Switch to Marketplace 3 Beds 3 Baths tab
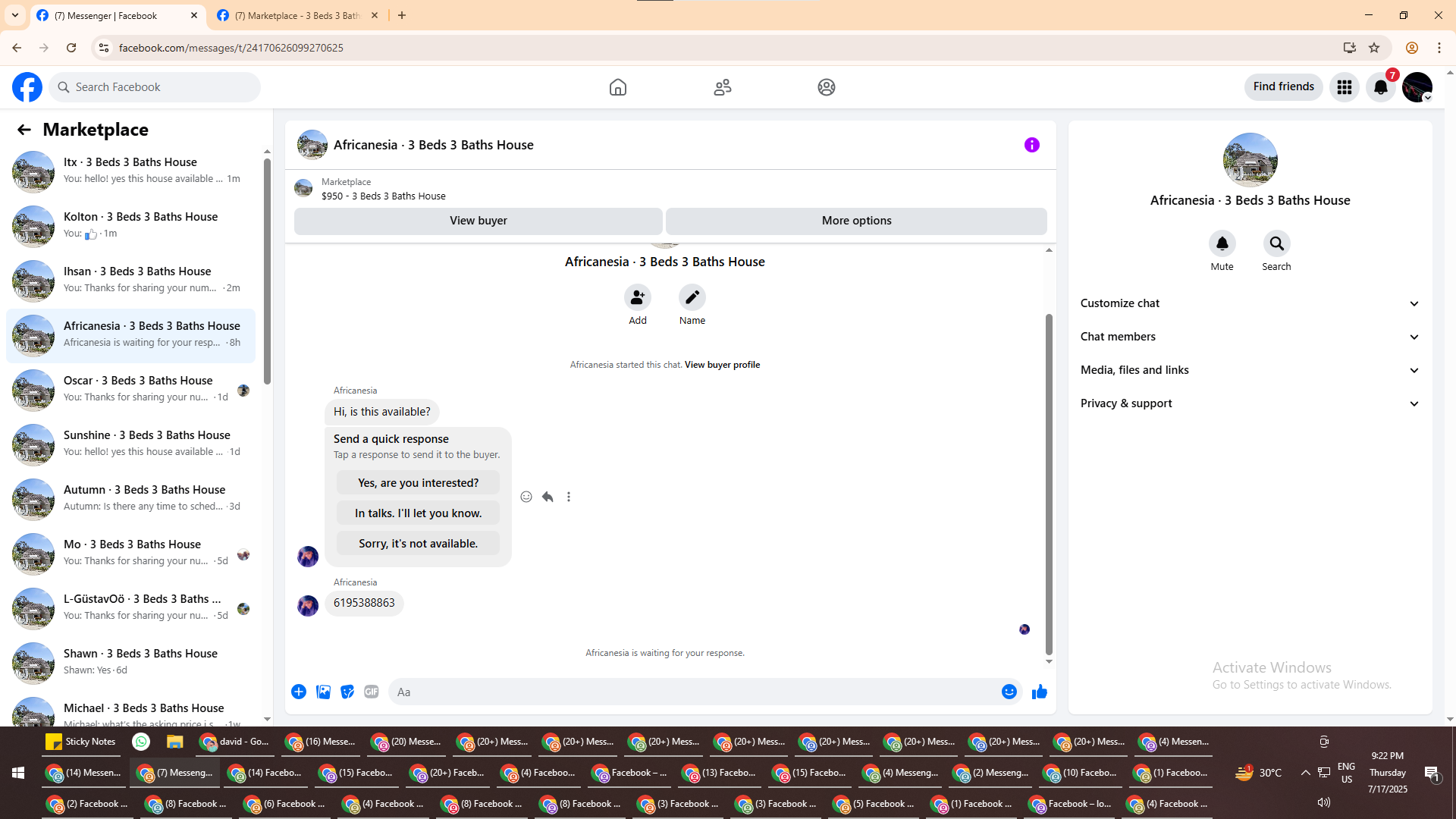1456x819 pixels. 297,16
